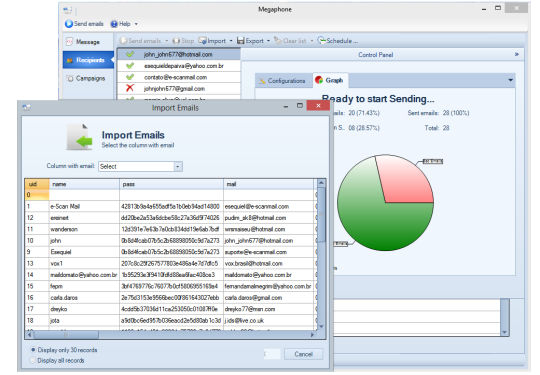Image resolution: width=540 pixels, height=375 pixels.
Task: Select recipient john_john677@hotmail.com row
Action: click(x=179, y=54)
